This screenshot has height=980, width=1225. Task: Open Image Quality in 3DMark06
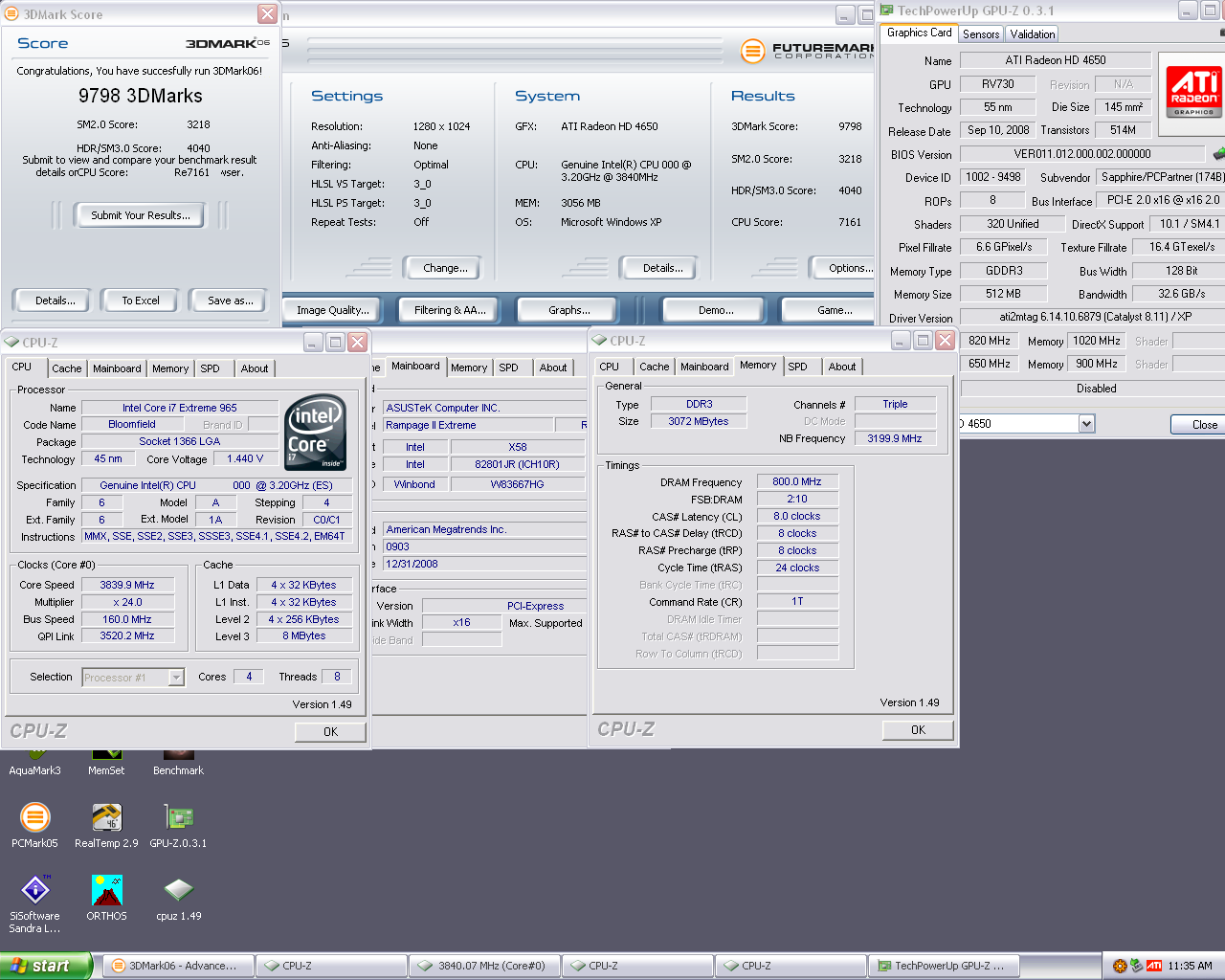[x=332, y=310]
